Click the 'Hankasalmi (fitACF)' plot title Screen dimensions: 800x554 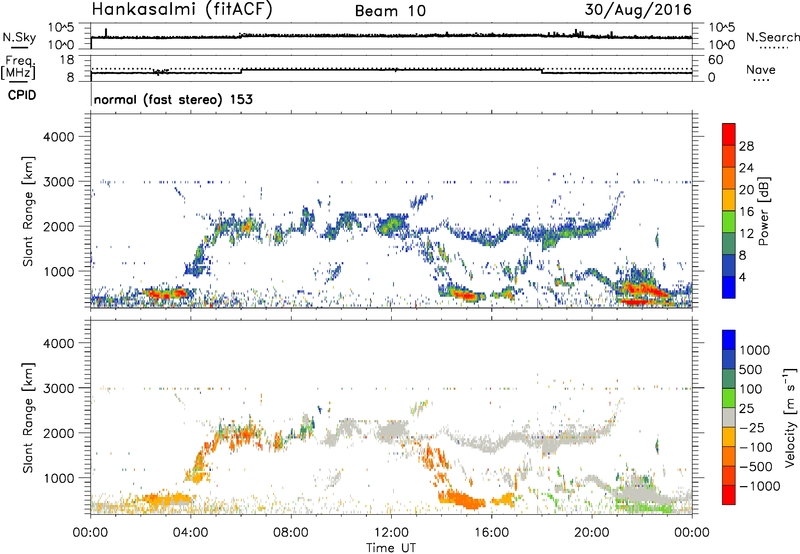pos(182,10)
